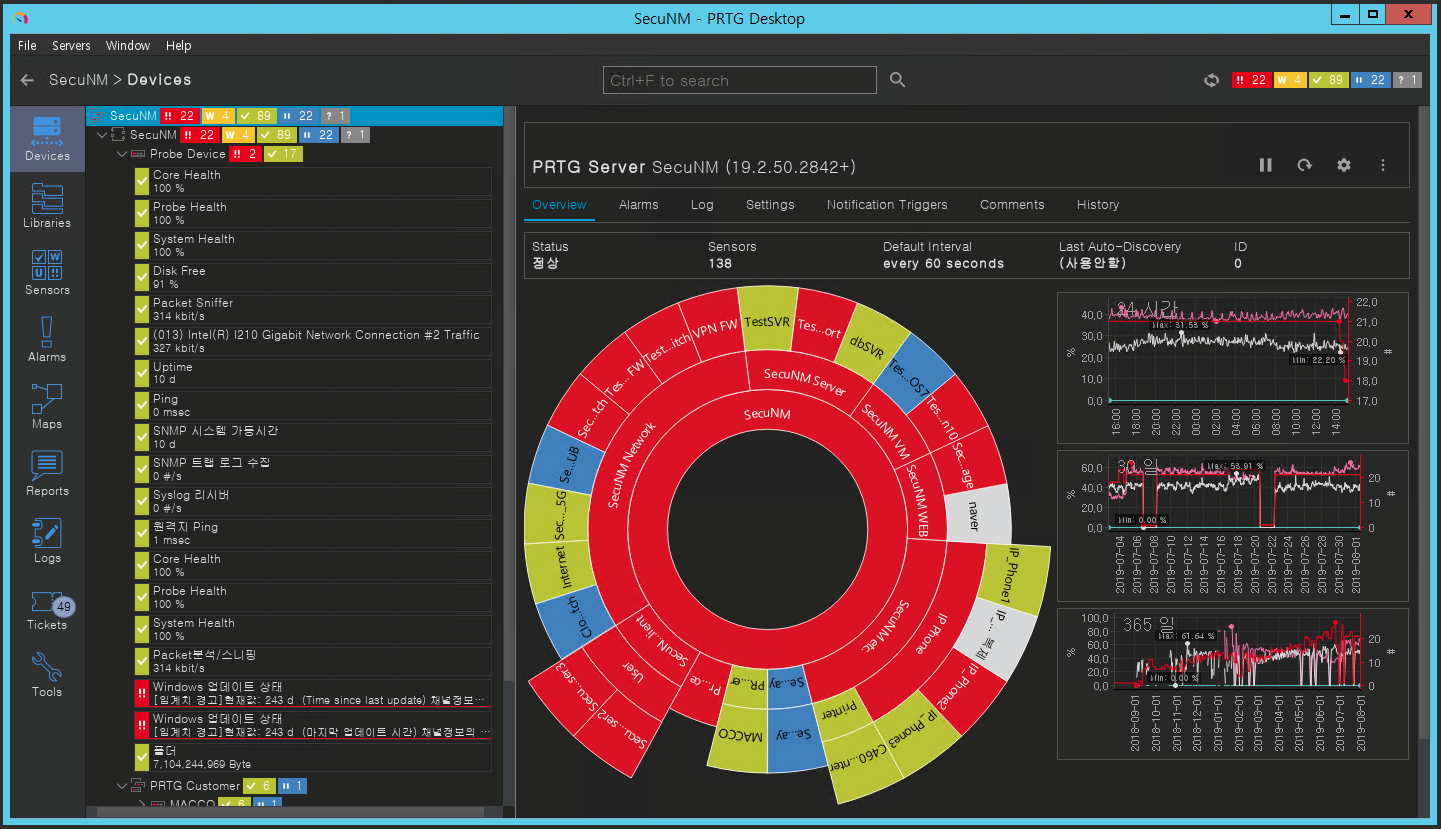Click the Disk Free sensor status icon
Screen dimensions: 1441x829
point(142,277)
